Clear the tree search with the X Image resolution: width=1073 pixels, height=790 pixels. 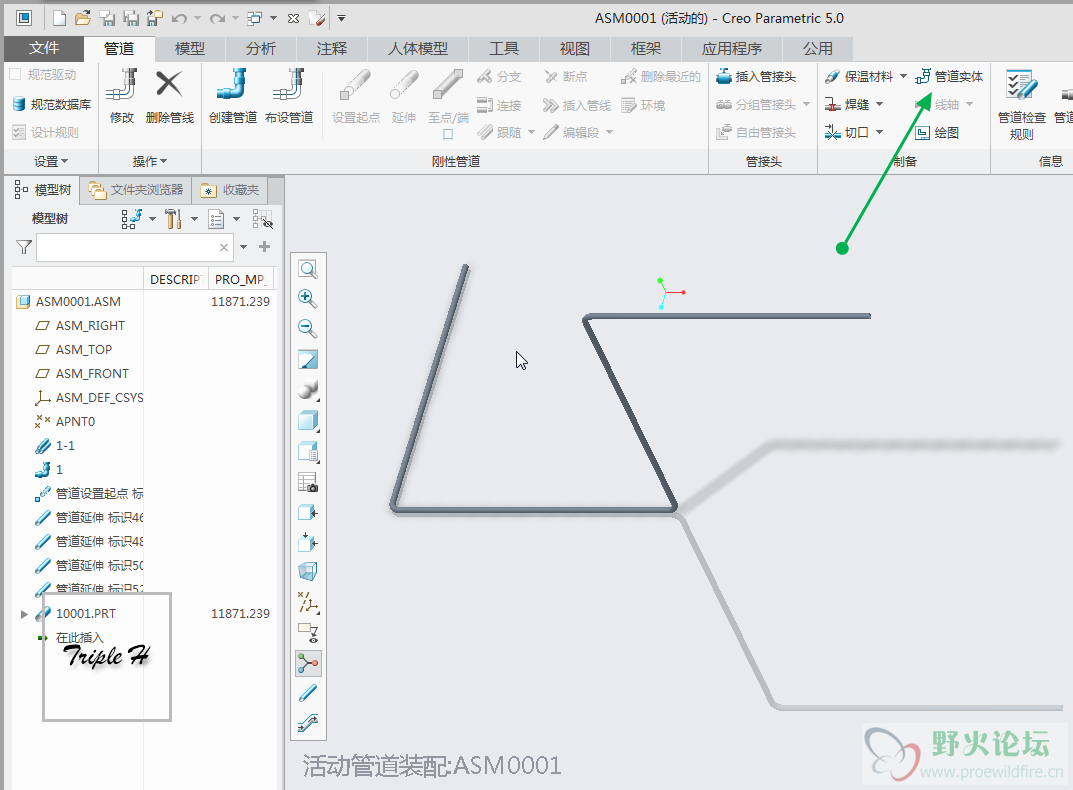(x=224, y=247)
